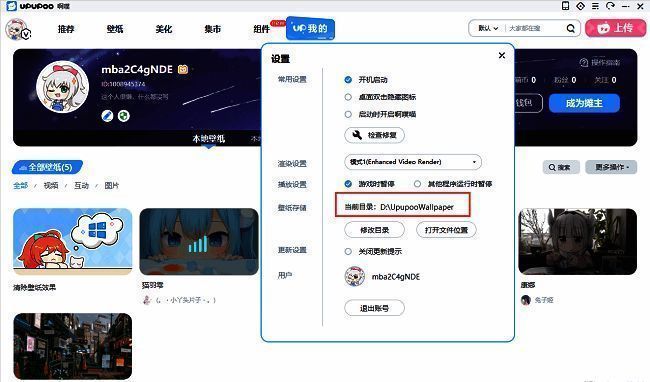Image resolution: width=650 pixels, height=382 pixels.
Task: Enable 启动时开启啊噗喵 option
Action: coord(348,114)
